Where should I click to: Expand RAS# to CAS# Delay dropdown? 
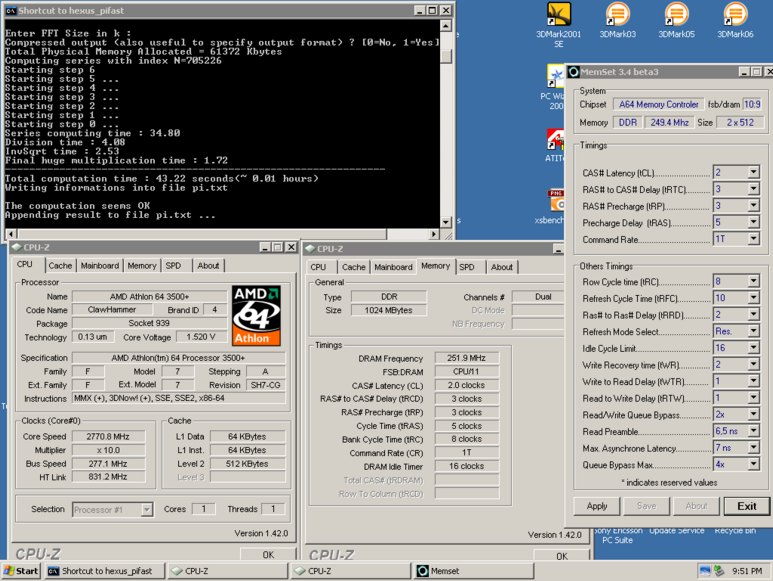[753, 189]
